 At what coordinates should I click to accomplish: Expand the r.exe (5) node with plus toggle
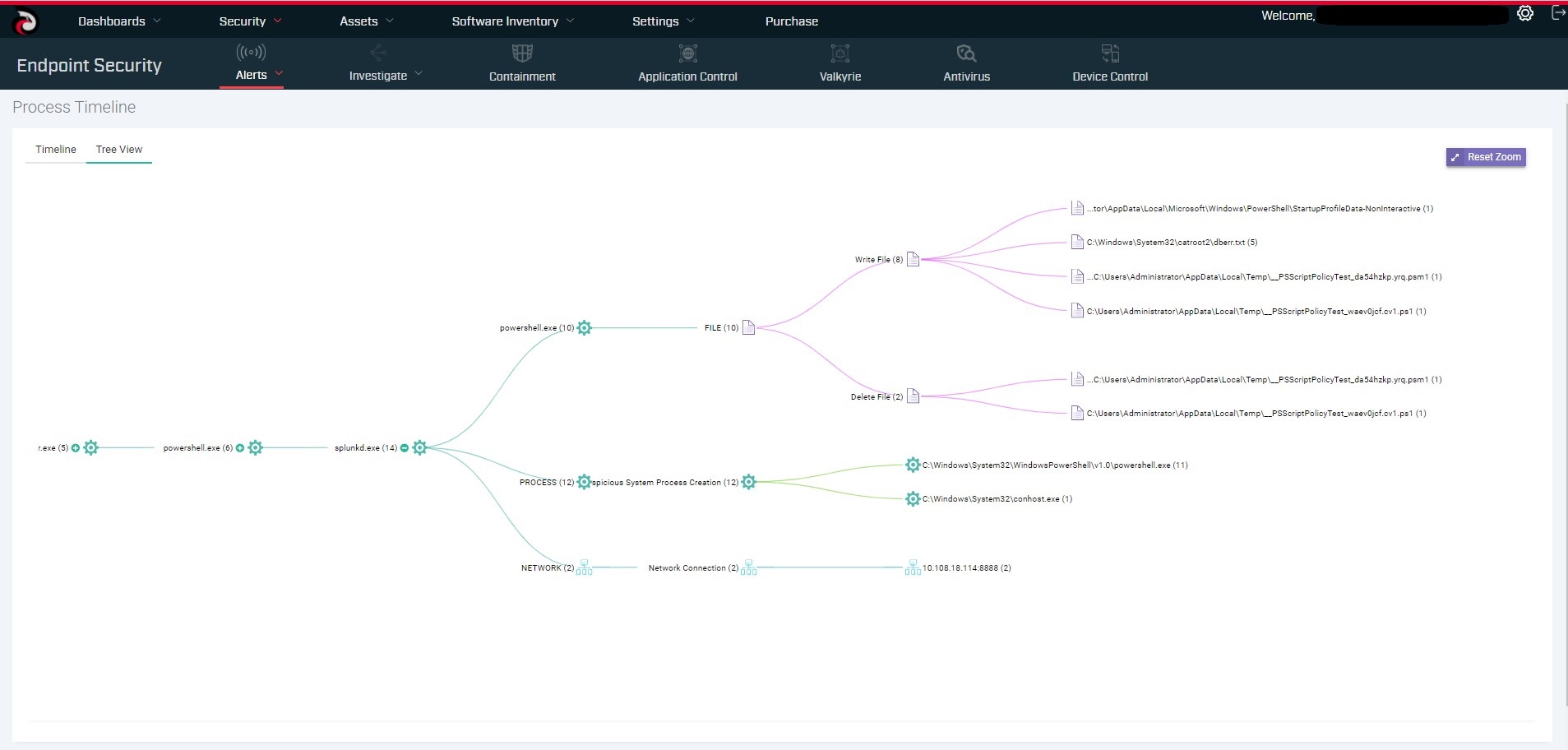(x=76, y=448)
